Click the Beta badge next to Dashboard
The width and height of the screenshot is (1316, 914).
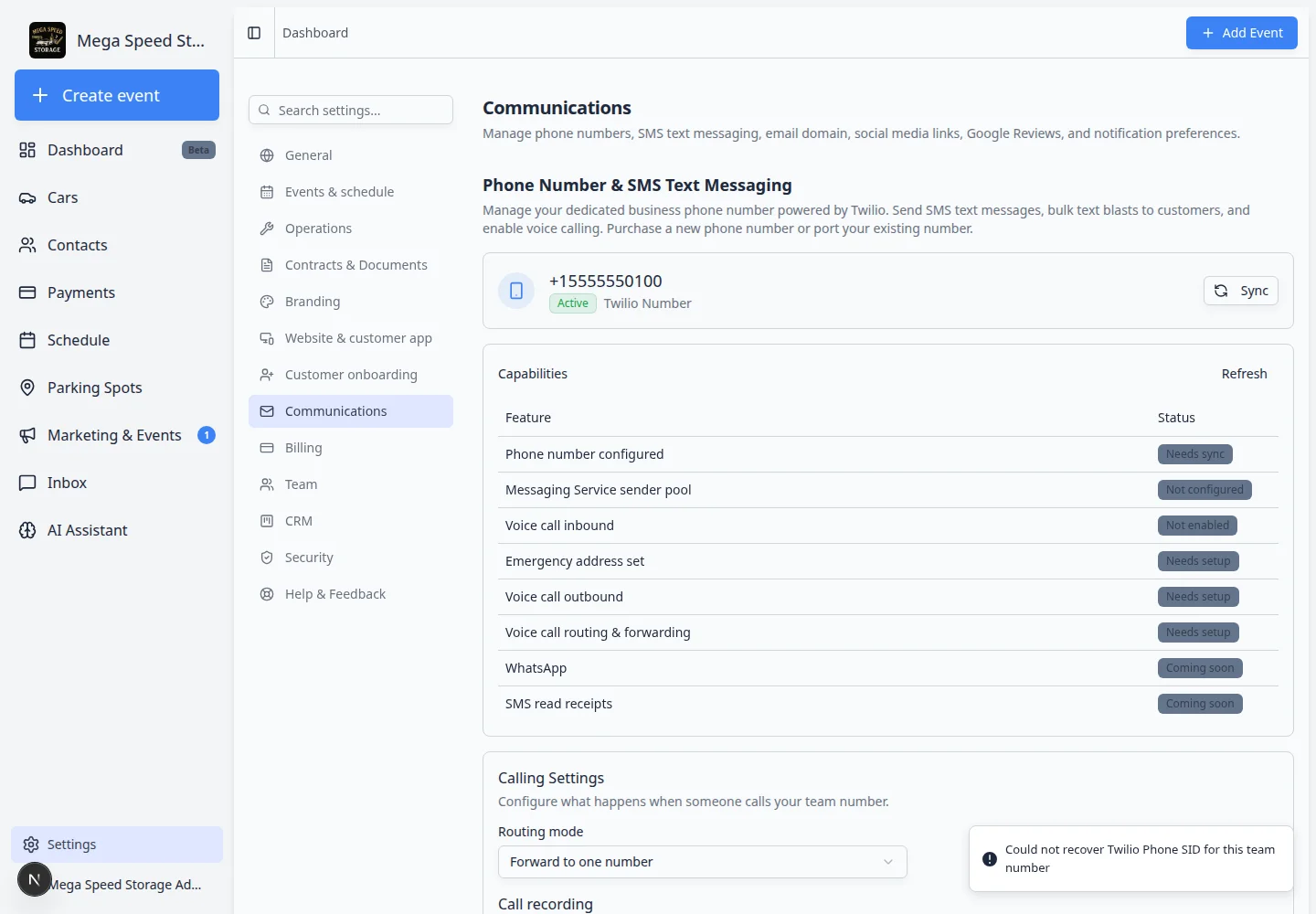click(198, 150)
